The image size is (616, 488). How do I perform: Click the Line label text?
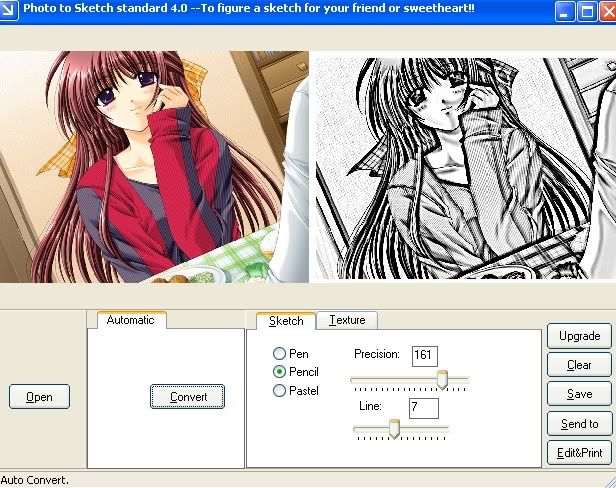point(370,405)
